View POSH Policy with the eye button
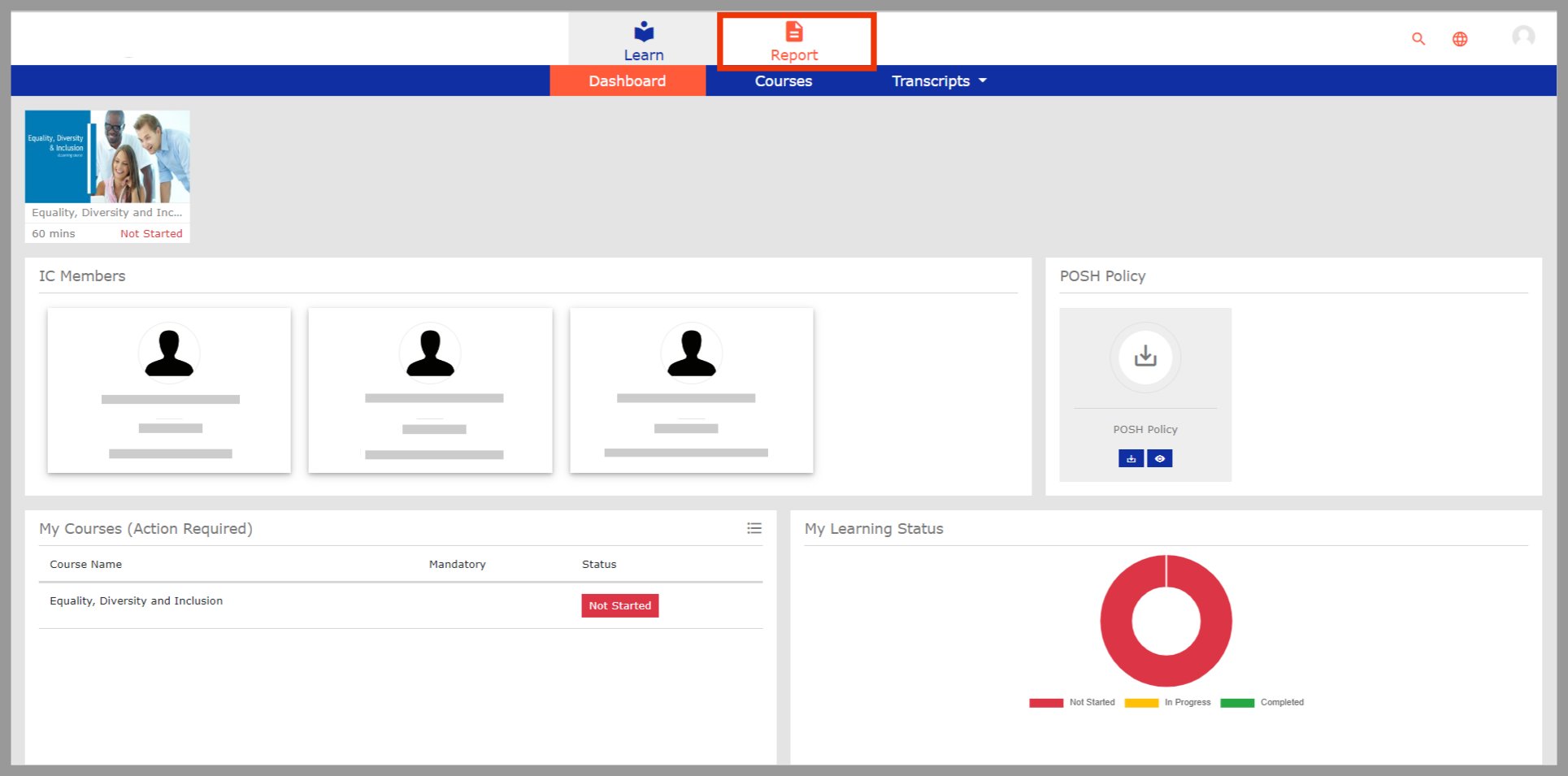The width and height of the screenshot is (1568, 776). (x=1160, y=459)
